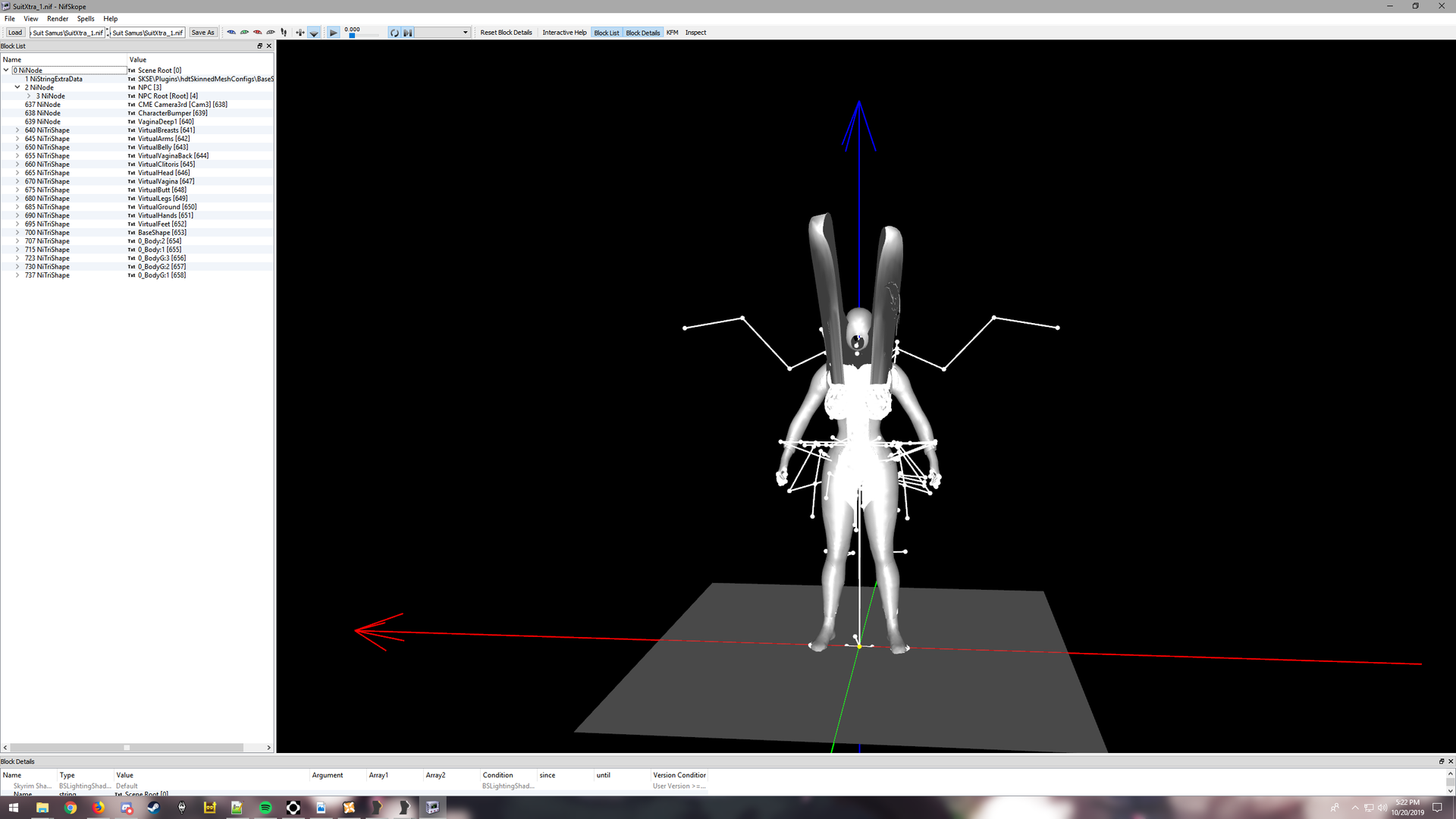Screen dimensions: 1456x819
Task: Expand 665 NiTriShape VirtualHead
Action: [17, 173]
